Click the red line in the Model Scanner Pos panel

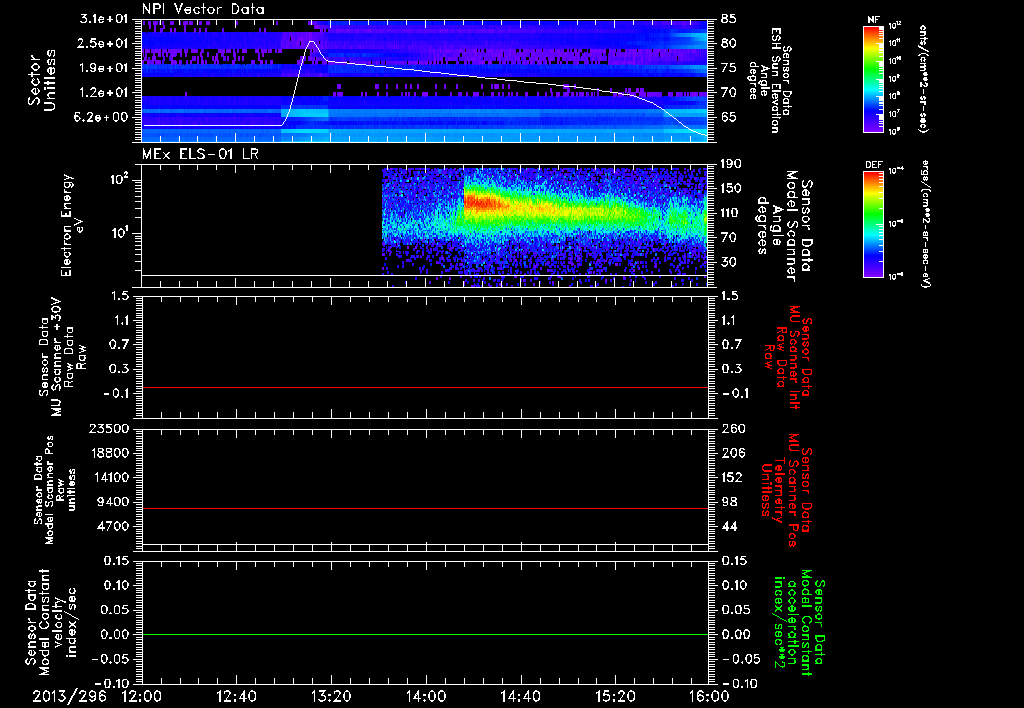[x=425, y=508]
